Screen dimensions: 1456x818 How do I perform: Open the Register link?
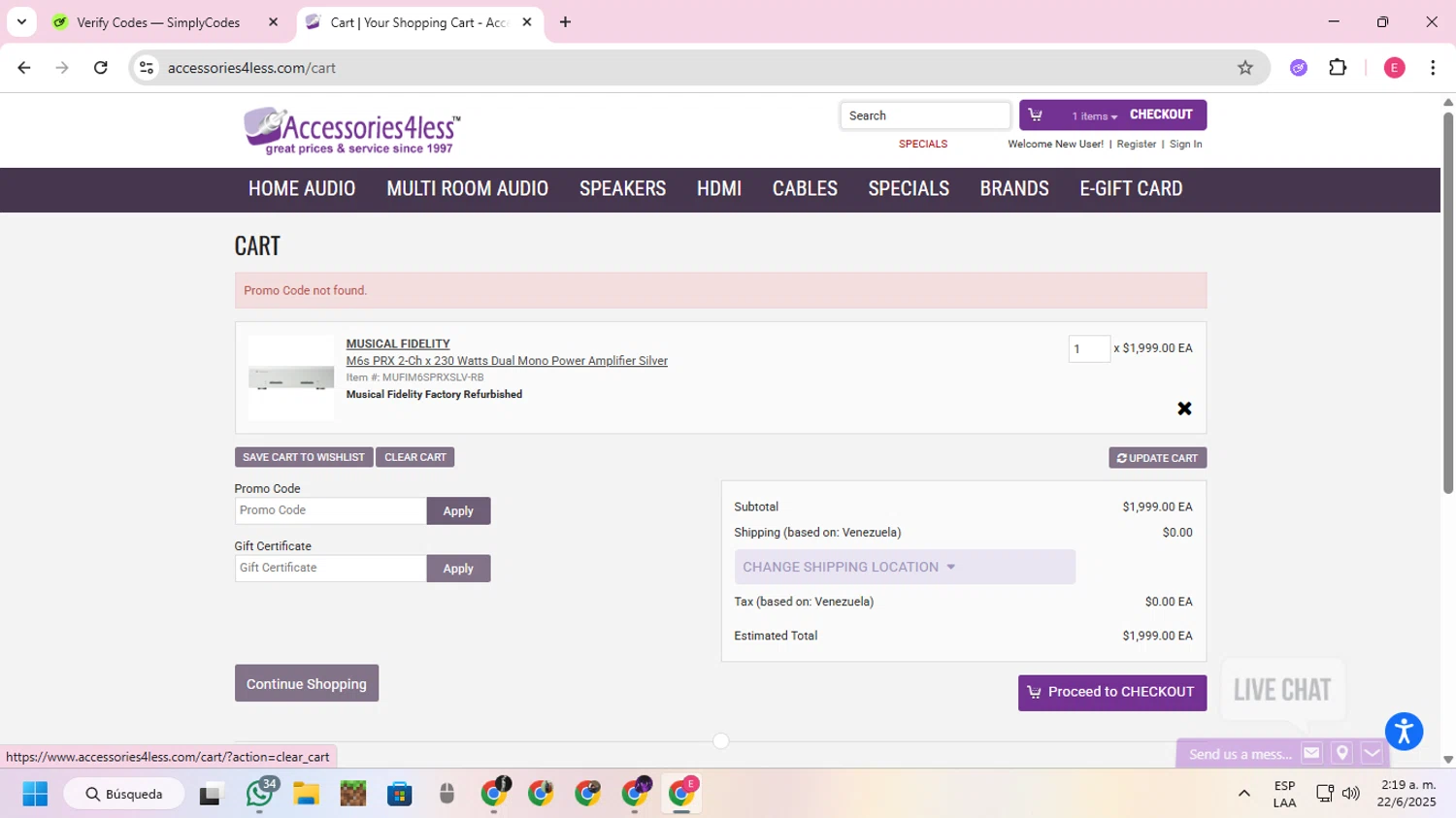coord(1136,144)
